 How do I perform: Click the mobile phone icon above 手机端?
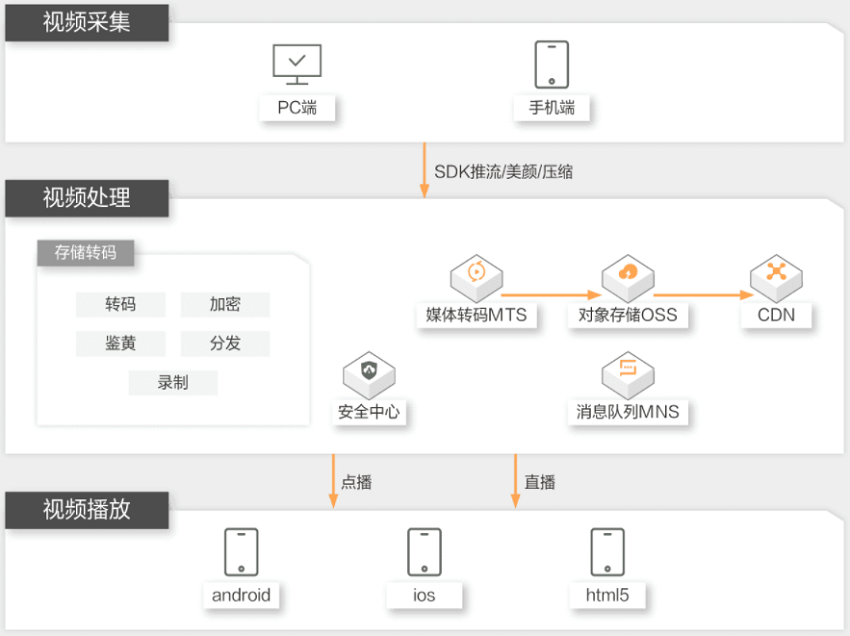point(551,65)
